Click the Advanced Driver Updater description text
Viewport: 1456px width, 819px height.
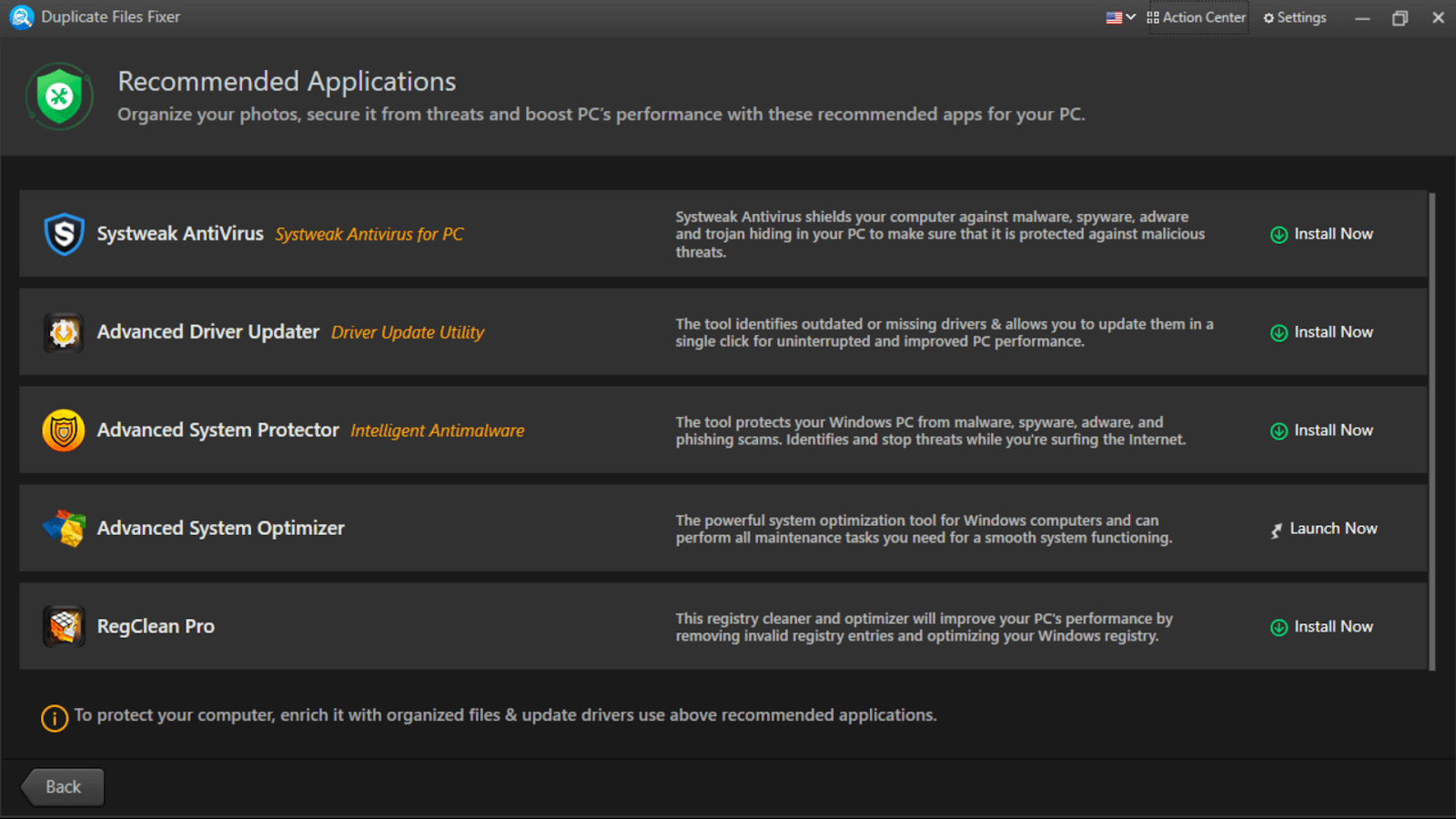[945, 333]
